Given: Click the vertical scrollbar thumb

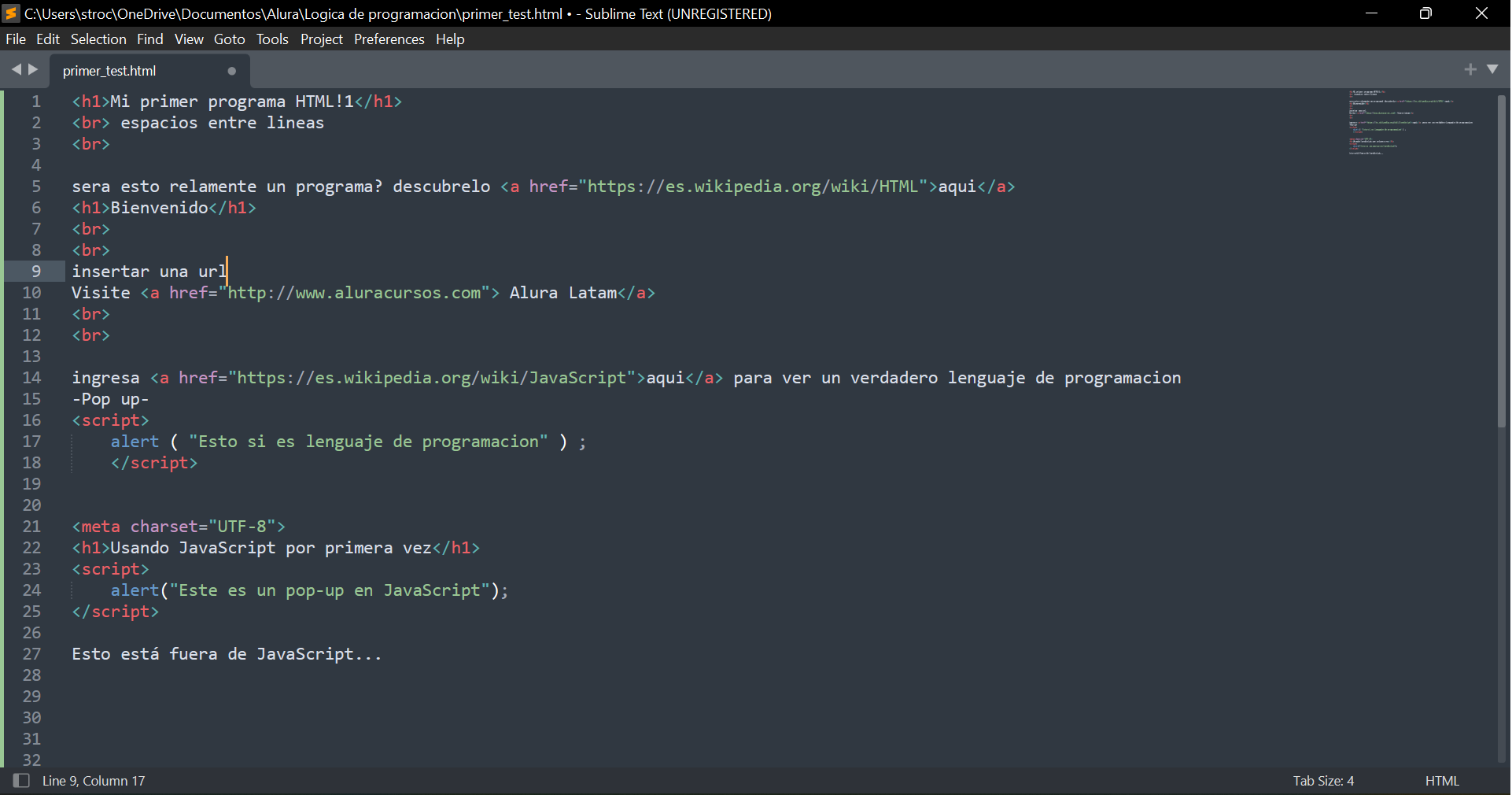Looking at the screenshot, I should click(1501, 261).
